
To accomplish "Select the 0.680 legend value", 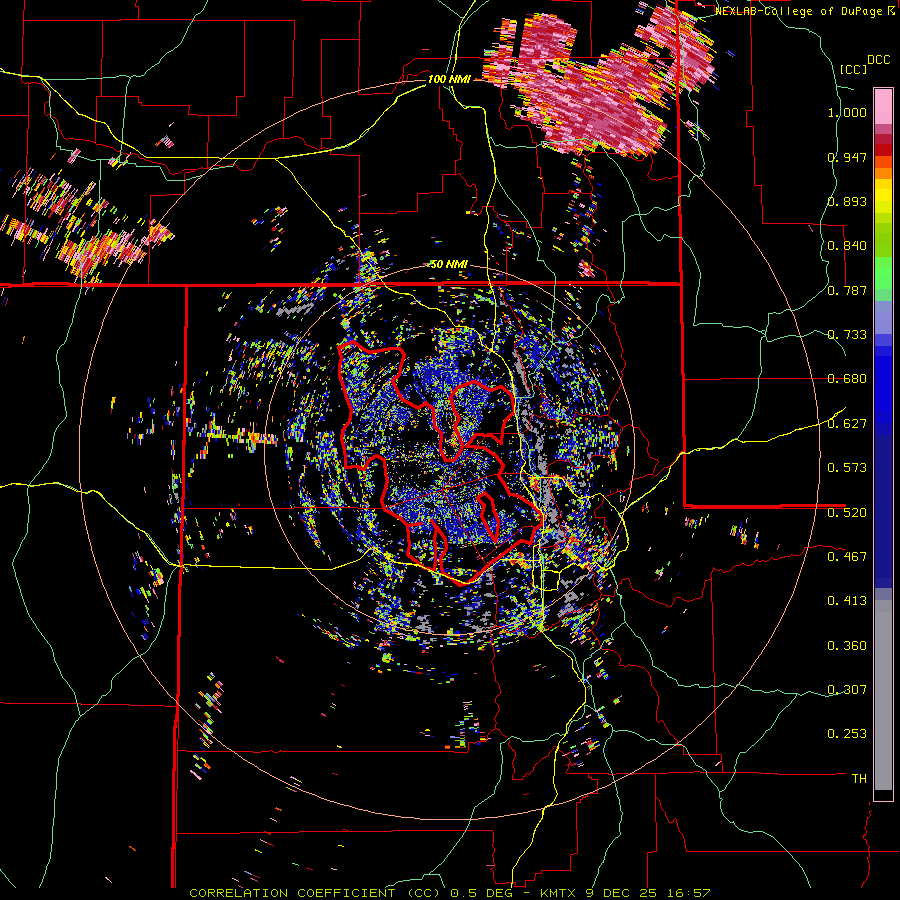I will click(x=847, y=379).
